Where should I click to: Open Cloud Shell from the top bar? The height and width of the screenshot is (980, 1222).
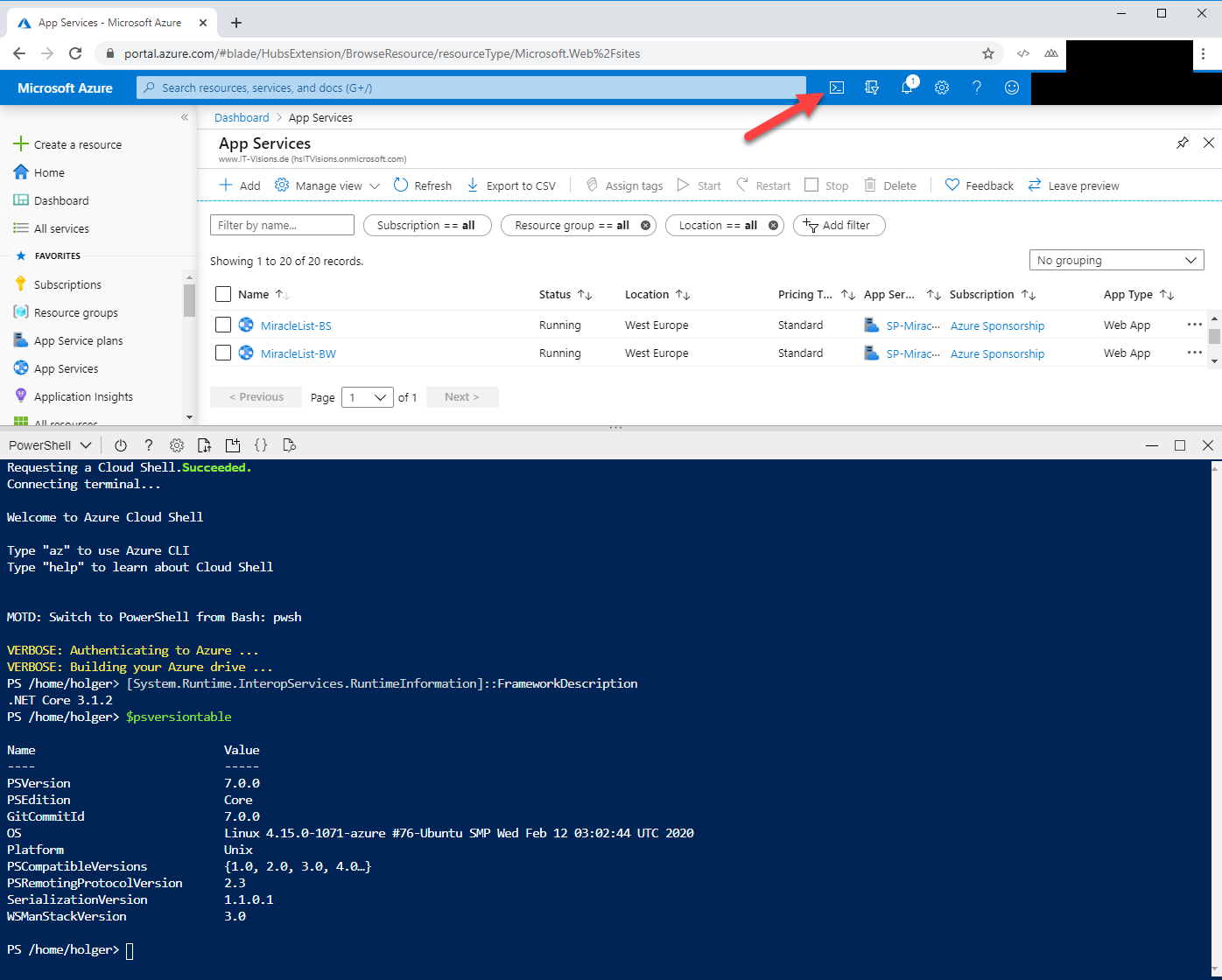pyautogui.click(x=837, y=87)
